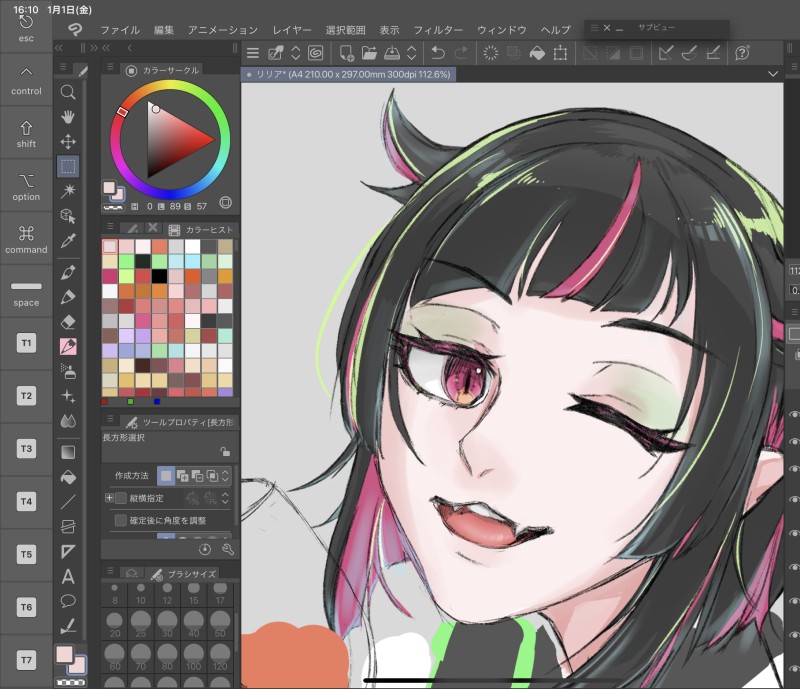The width and height of the screenshot is (800, 689).
Task: Toggle the 縦横指定 checkbox
Action: click(121, 498)
